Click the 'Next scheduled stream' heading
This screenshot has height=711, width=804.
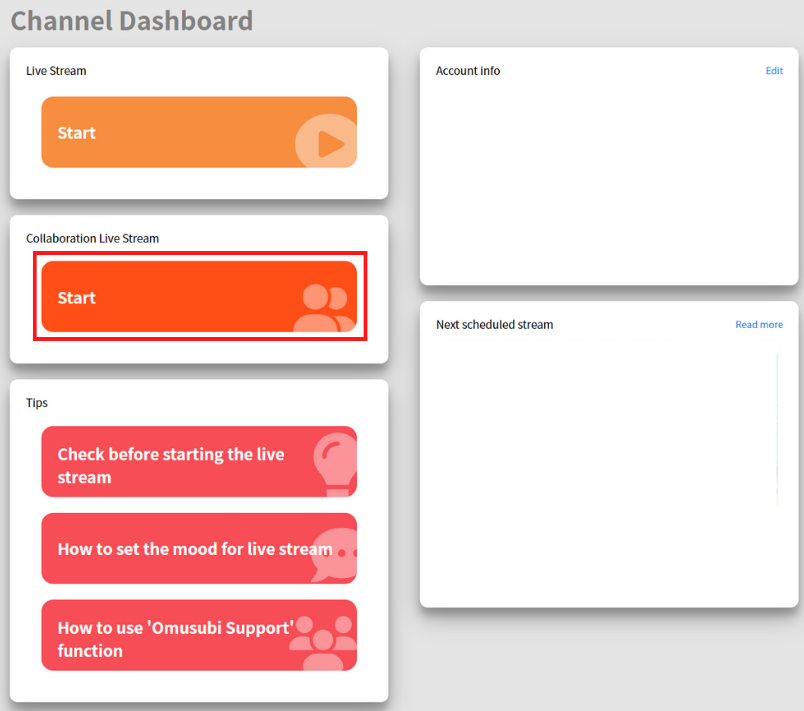pos(494,324)
